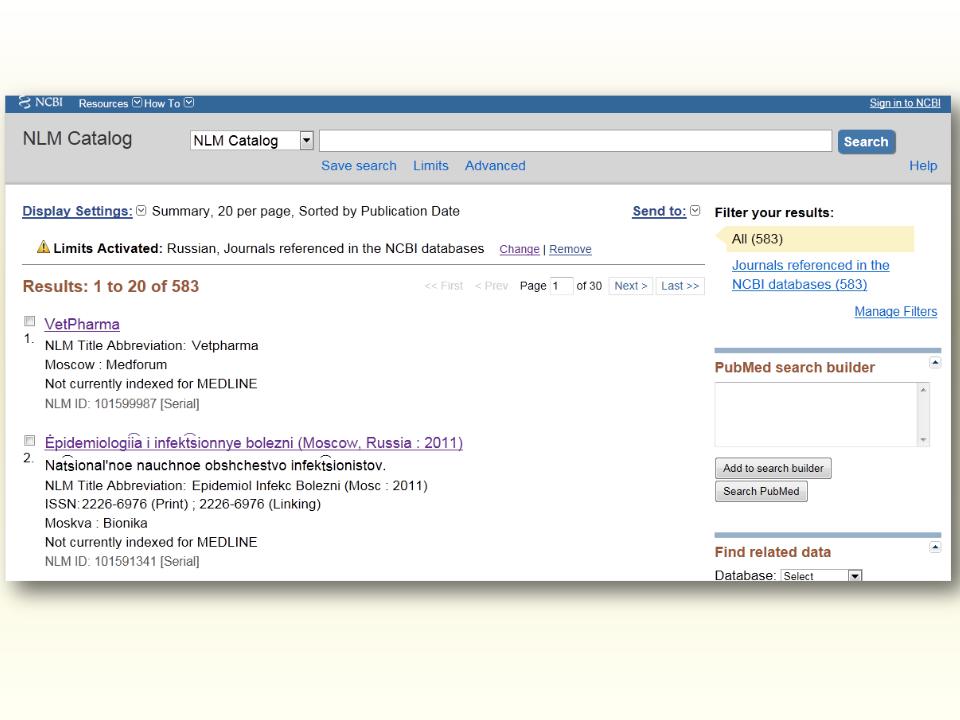
Task: Open the How To dropdown menu
Action: [x=168, y=103]
